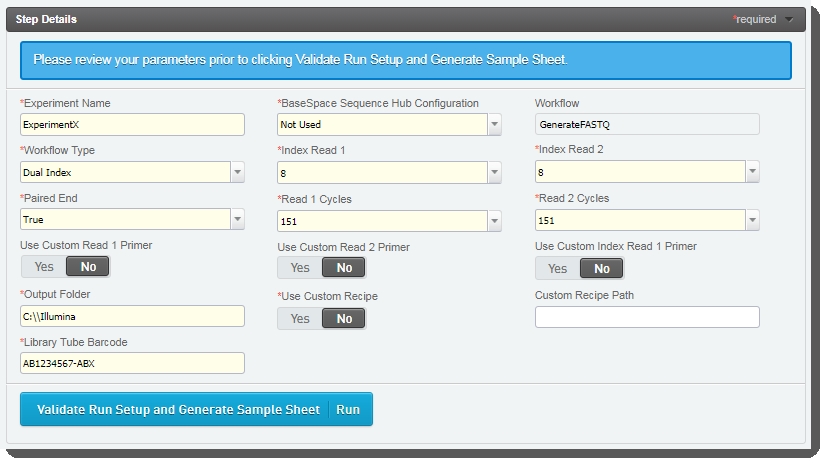The height and width of the screenshot is (464, 826).
Task: Open the Index Read 1 dropdown
Action: 494,172
